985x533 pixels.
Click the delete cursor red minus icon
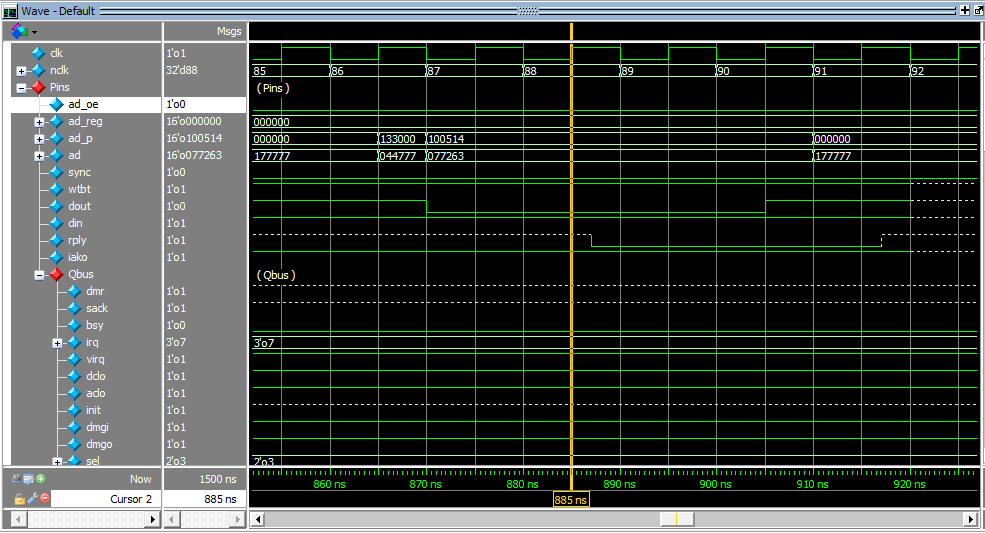[x=44, y=498]
